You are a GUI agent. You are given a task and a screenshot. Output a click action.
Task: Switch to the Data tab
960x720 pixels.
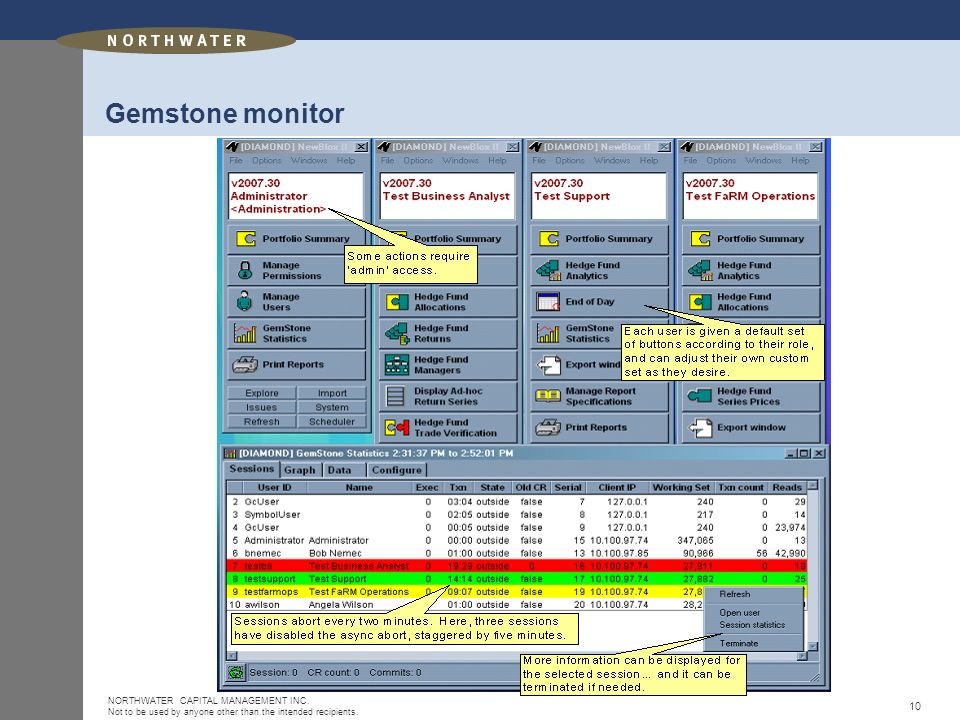[339, 470]
